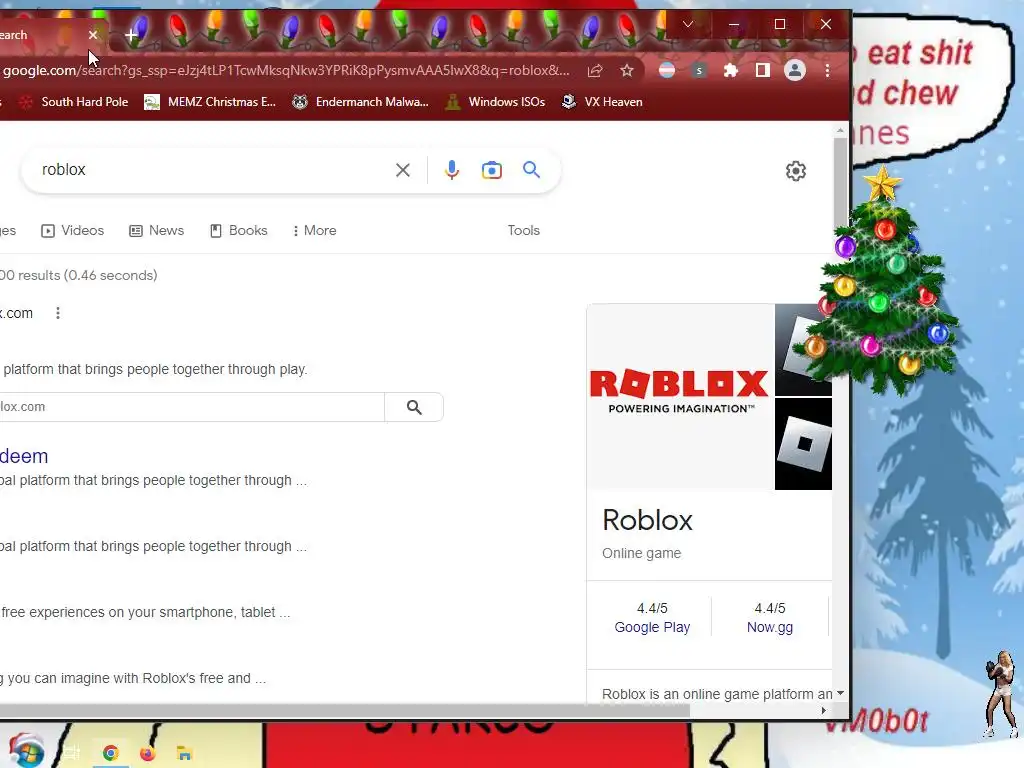The height and width of the screenshot is (768, 1024).
Task: Search by image with camera icon
Action: 492,170
